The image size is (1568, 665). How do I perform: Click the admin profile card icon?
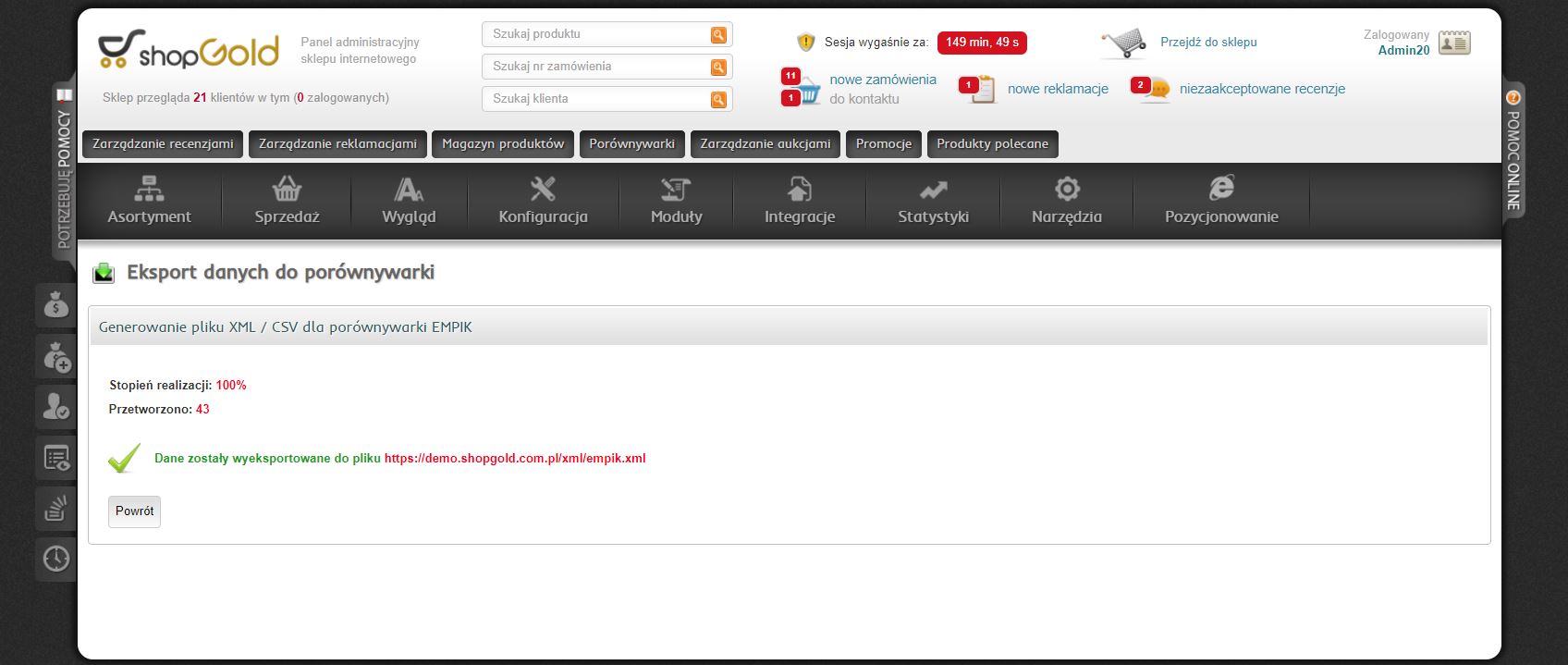pos(1454,43)
